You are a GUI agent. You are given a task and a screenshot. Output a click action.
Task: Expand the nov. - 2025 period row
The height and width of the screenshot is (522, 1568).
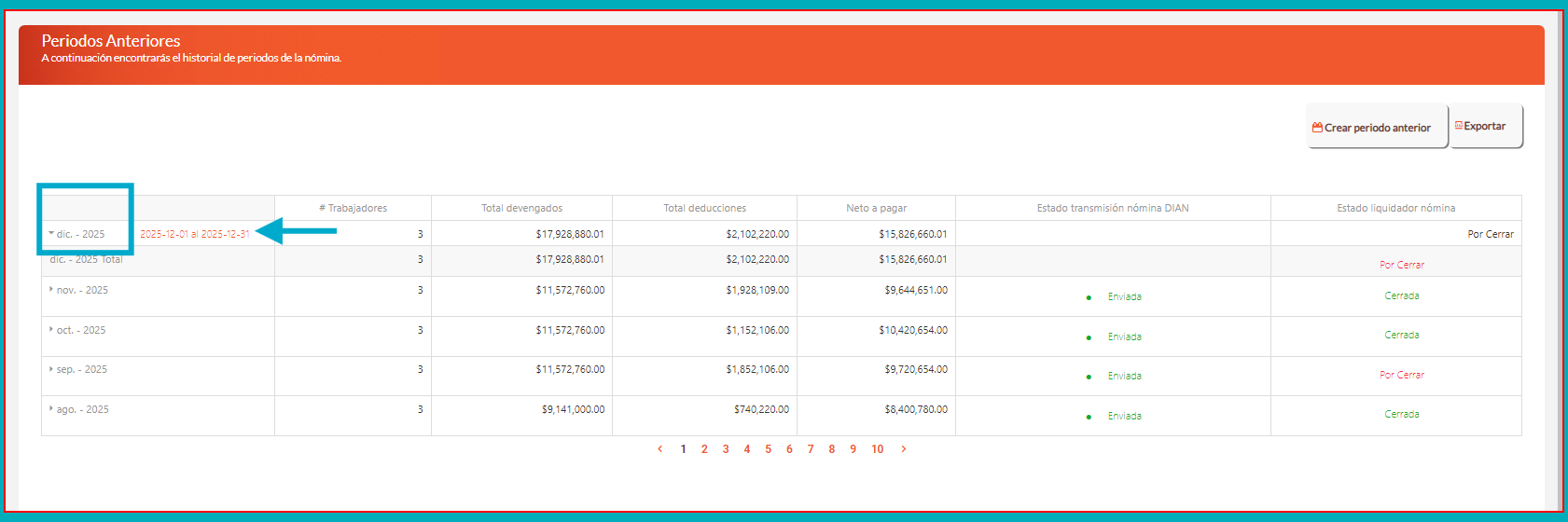51,290
